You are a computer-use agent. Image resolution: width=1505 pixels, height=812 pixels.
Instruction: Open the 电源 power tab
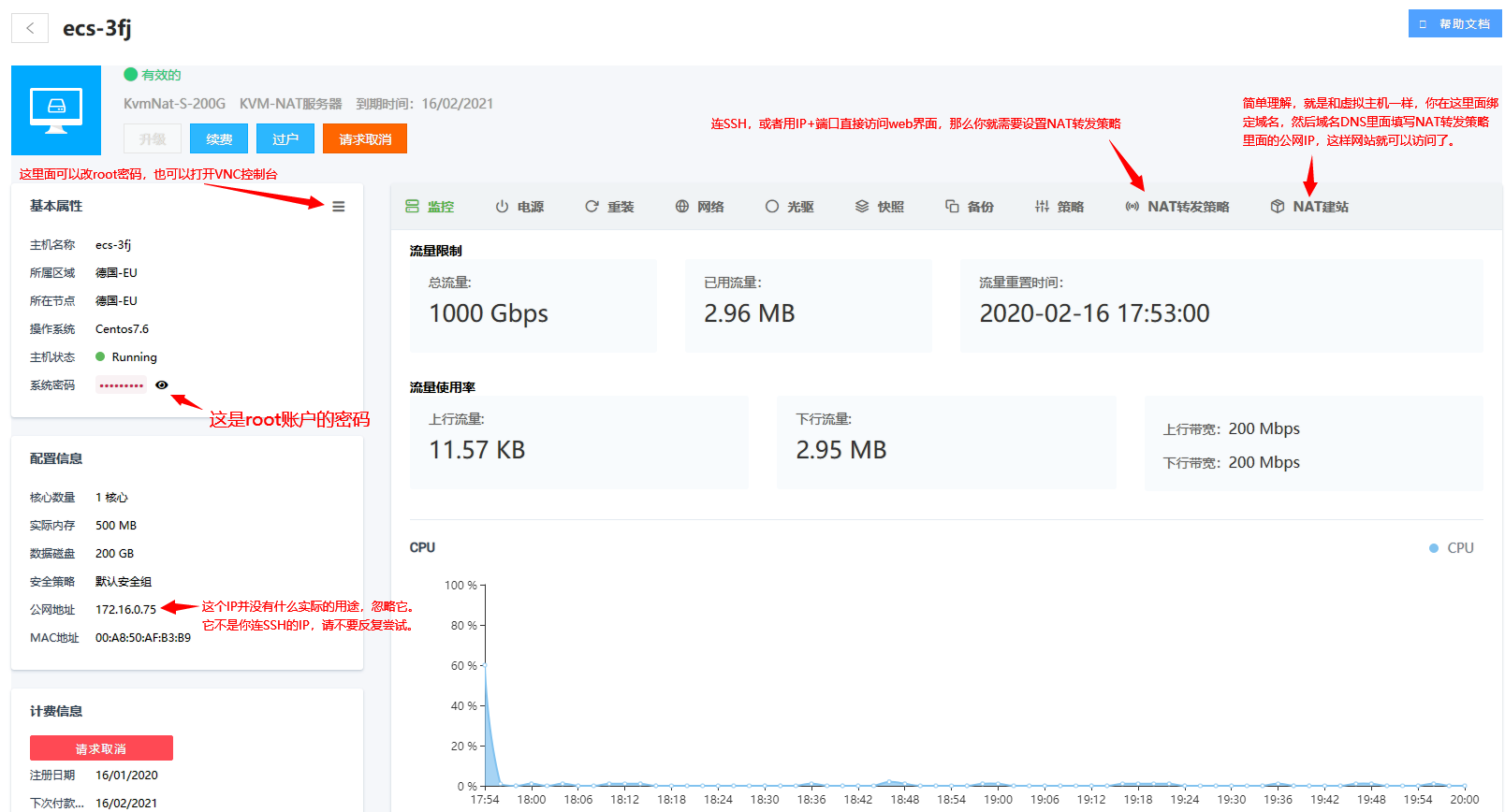click(519, 207)
